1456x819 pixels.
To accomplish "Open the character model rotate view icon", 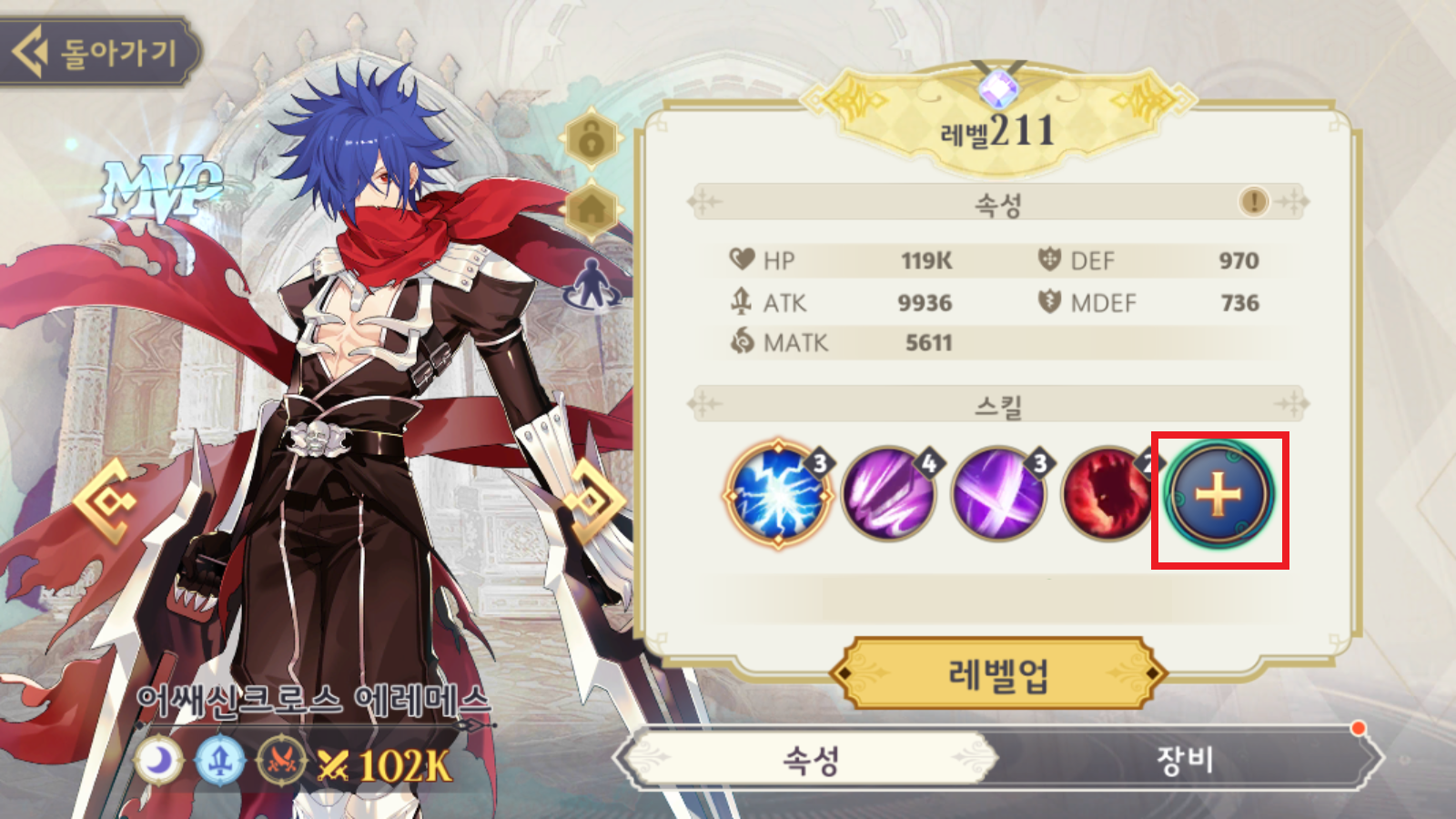I will (x=592, y=284).
